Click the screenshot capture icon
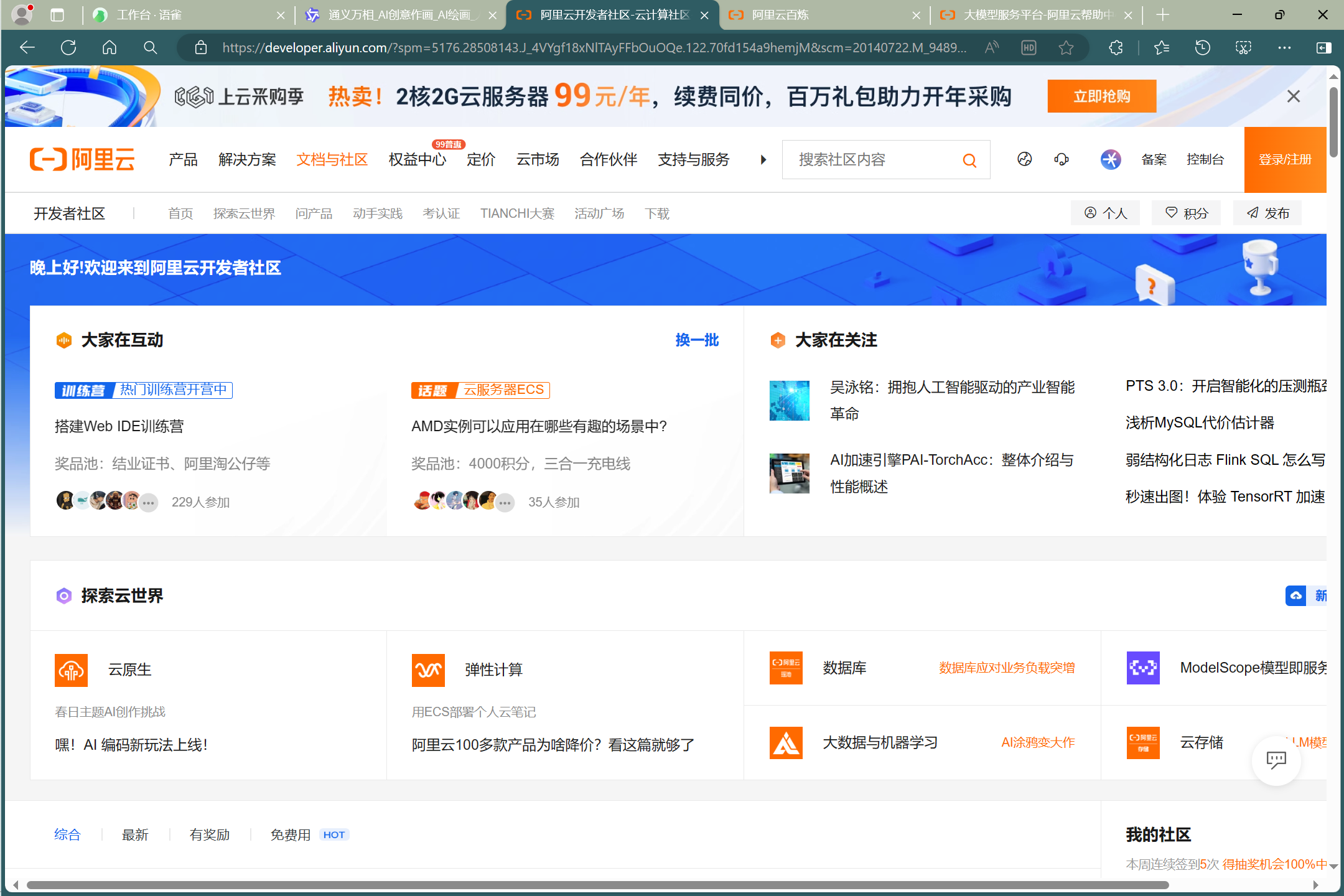 tap(1243, 48)
